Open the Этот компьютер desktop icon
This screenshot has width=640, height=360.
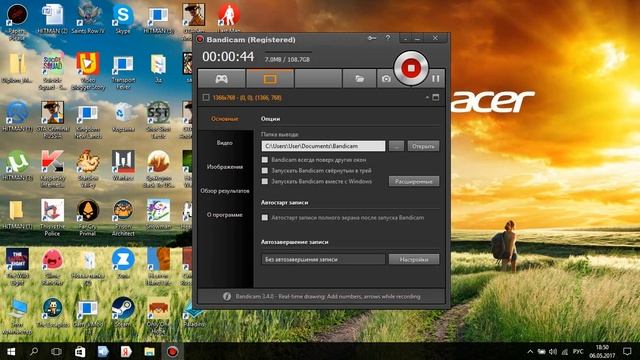click(17, 316)
